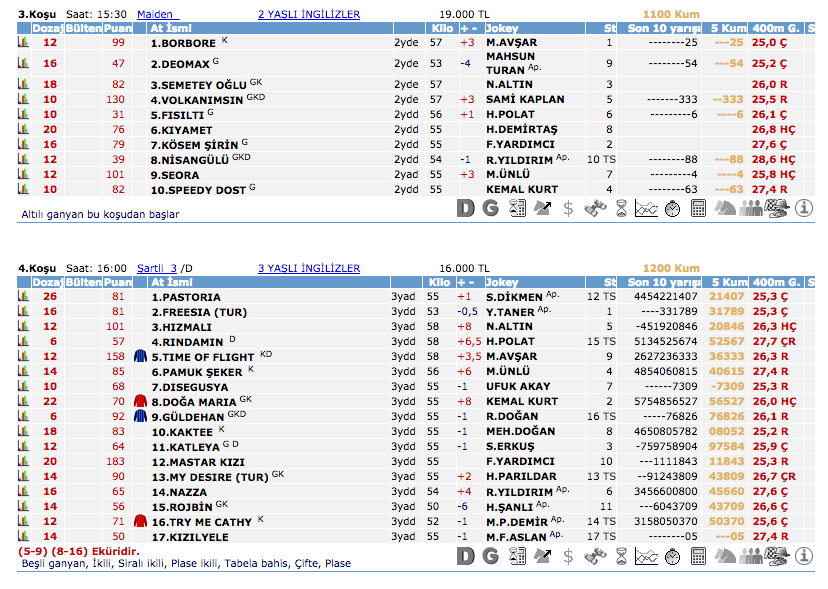Click the binoculars icon in race 3 toolbar
The height and width of the screenshot is (589, 828).
595,208
